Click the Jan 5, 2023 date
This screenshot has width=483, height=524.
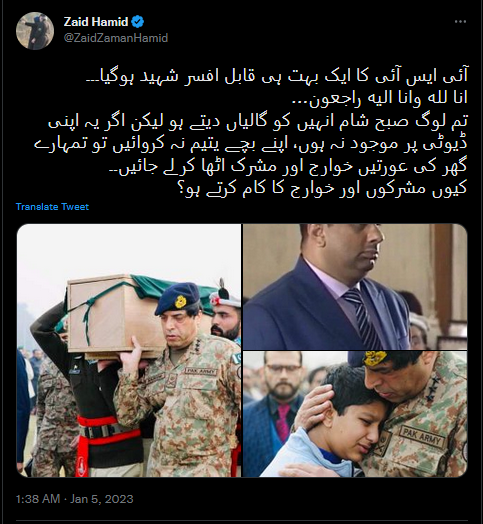point(102,499)
